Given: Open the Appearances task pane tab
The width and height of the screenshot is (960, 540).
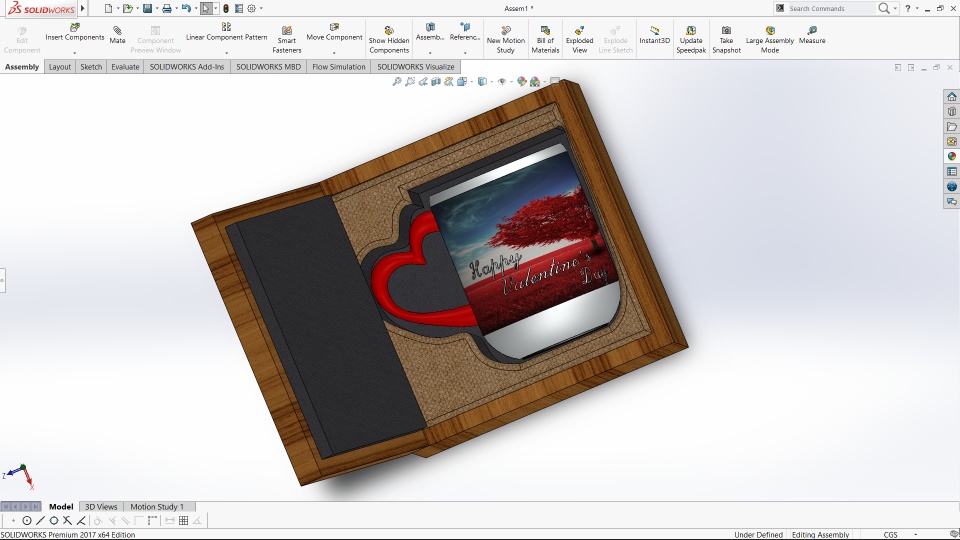Looking at the screenshot, I should [x=952, y=156].
